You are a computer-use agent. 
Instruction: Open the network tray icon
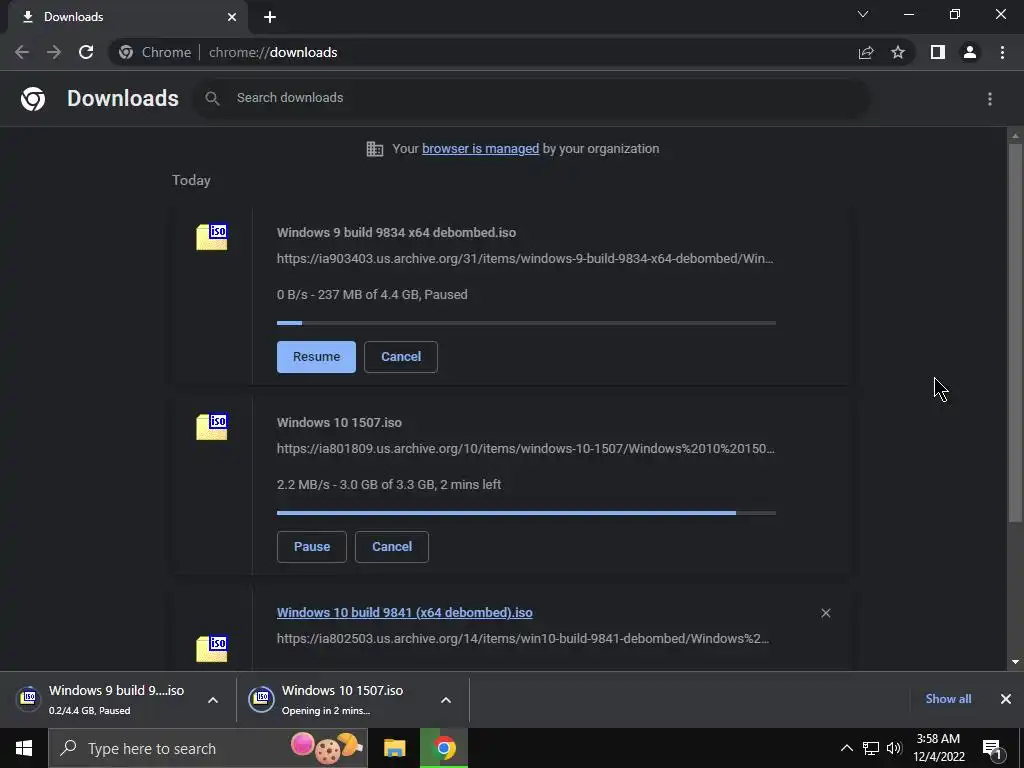[871, 748]
